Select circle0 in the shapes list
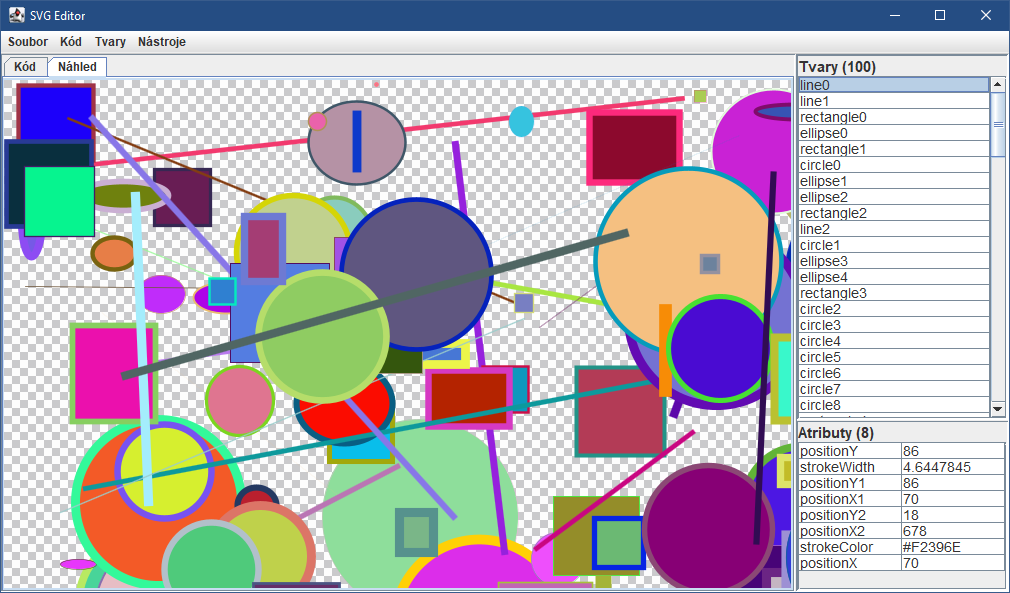1010x593 pixels. (x=893, y=165)
